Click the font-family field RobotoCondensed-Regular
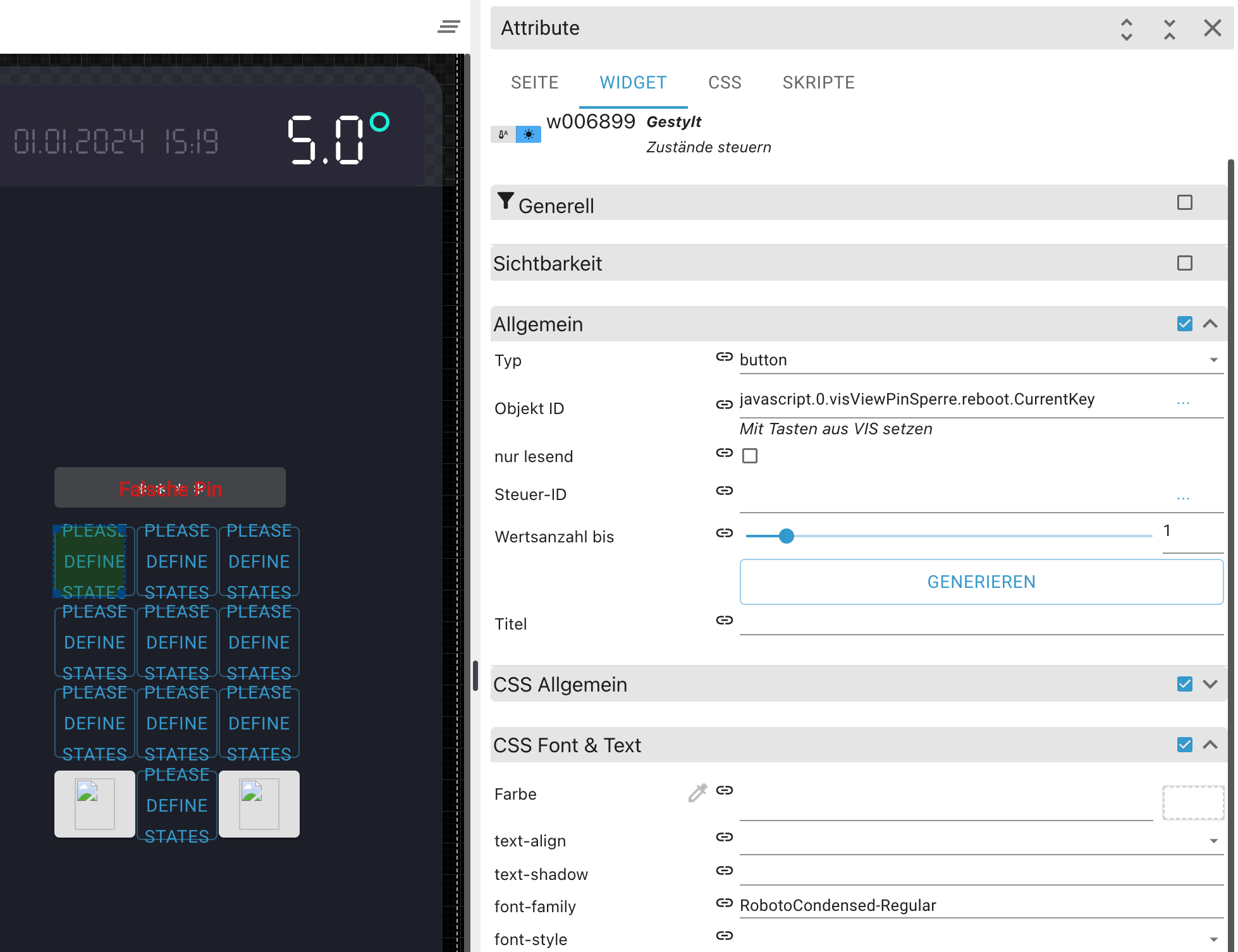Image resolution: width=1238 pixels, height=952 pixels. point(981,905)
